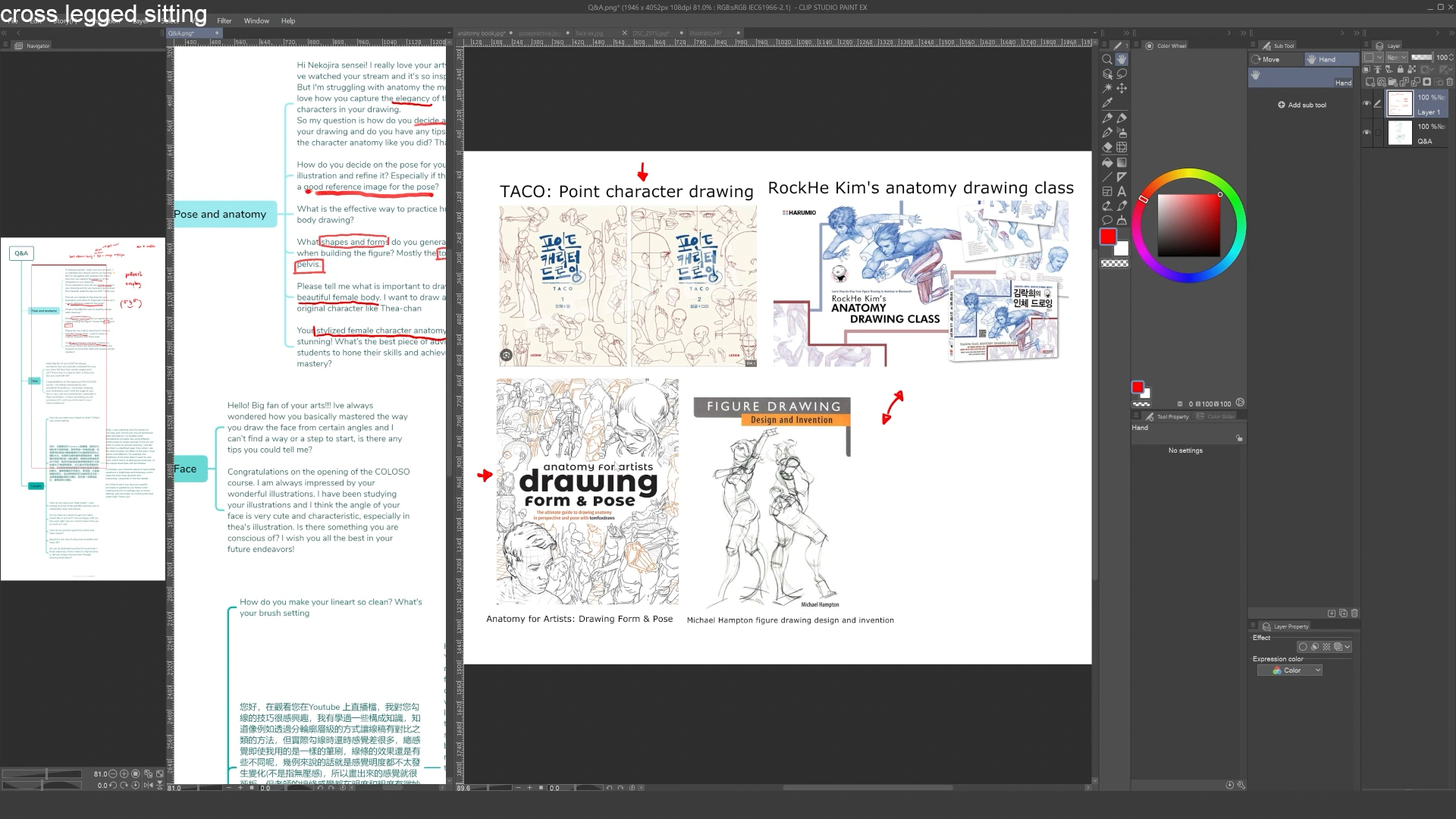
Task: Choose the Fill bucket tool
Action: (1107, 162)
